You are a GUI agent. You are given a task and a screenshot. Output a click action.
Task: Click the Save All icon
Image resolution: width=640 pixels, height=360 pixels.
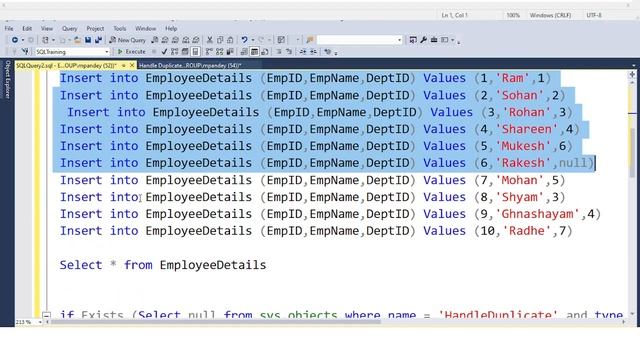tap(98, 40)
